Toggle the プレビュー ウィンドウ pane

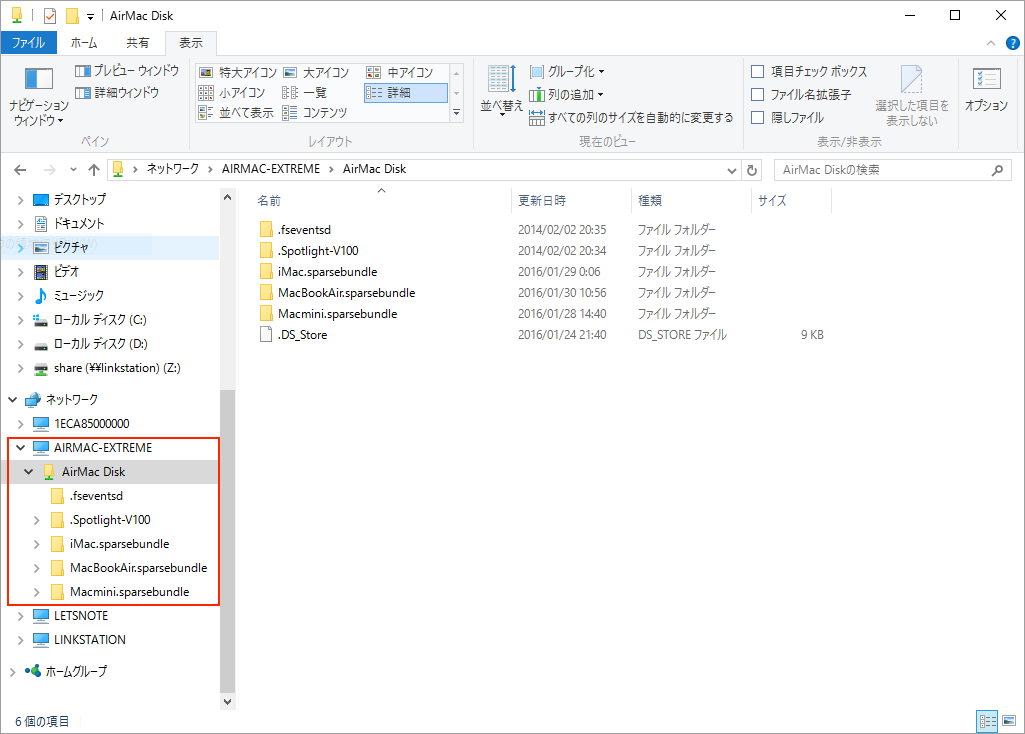[127, 71]
